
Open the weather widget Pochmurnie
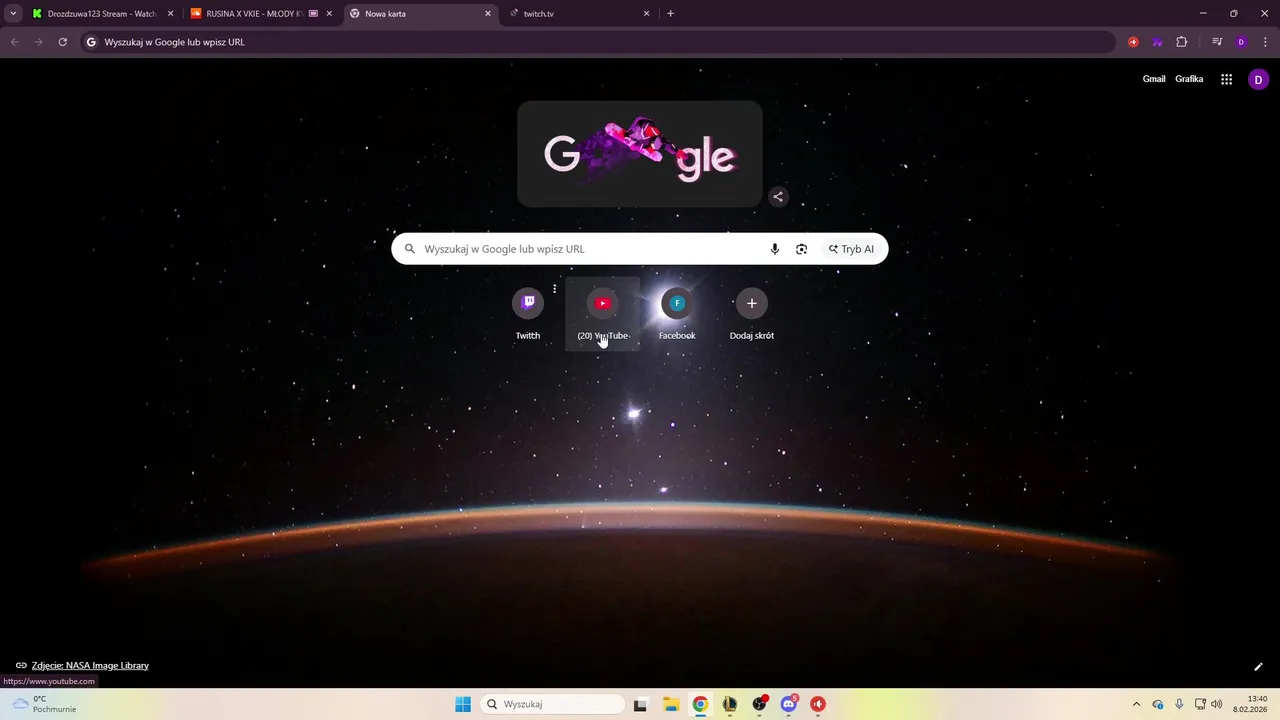click(43, 704)
